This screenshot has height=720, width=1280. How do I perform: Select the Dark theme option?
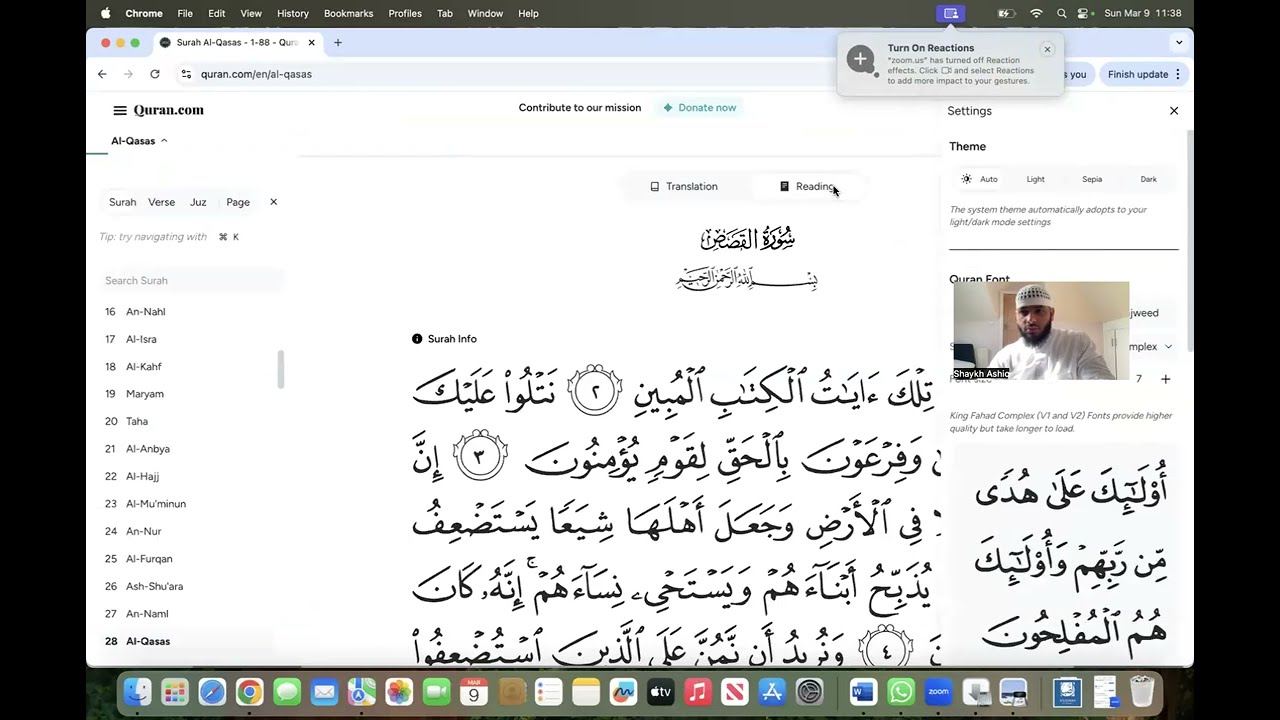point(1148,179)
